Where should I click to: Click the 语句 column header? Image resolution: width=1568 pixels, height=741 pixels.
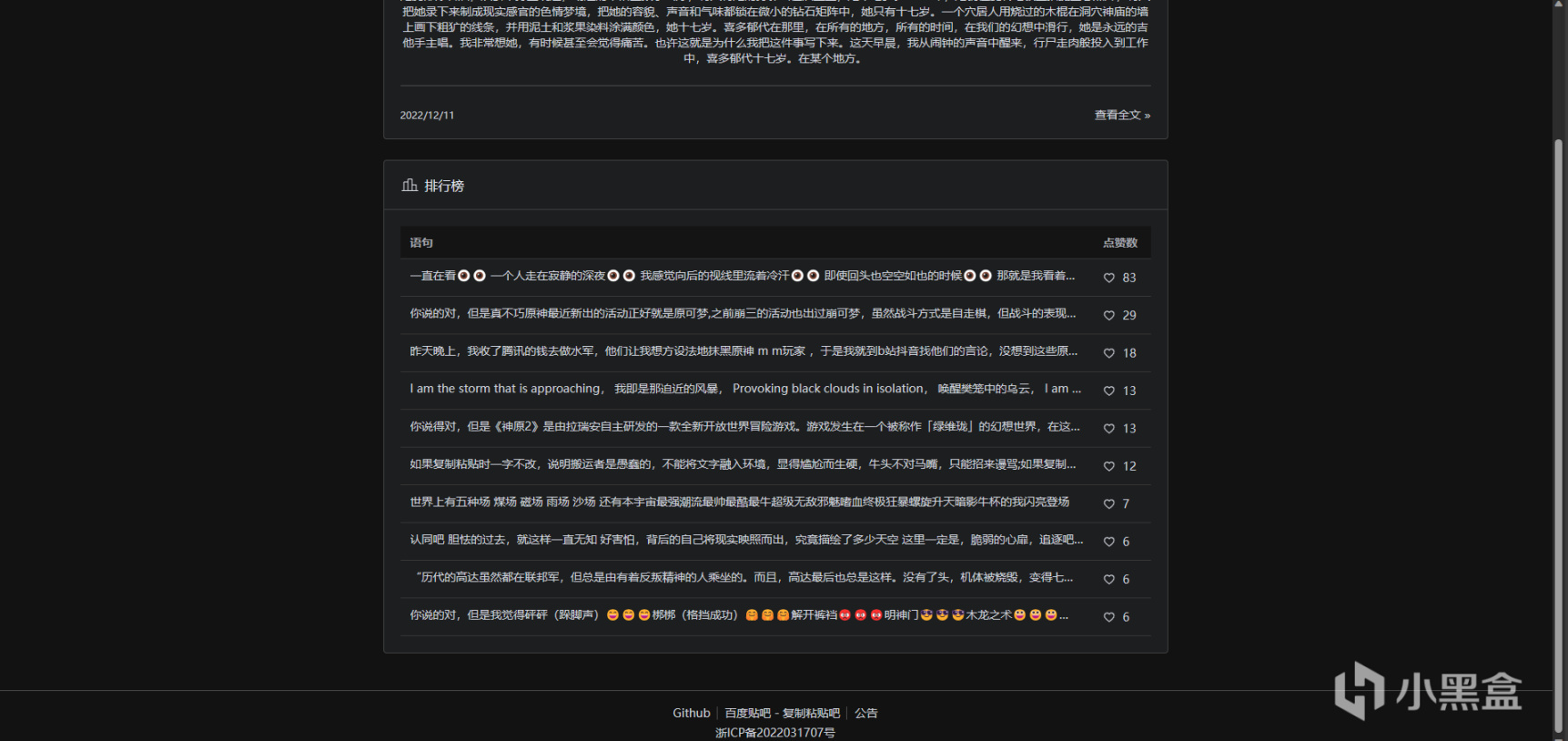pos(421,243)
